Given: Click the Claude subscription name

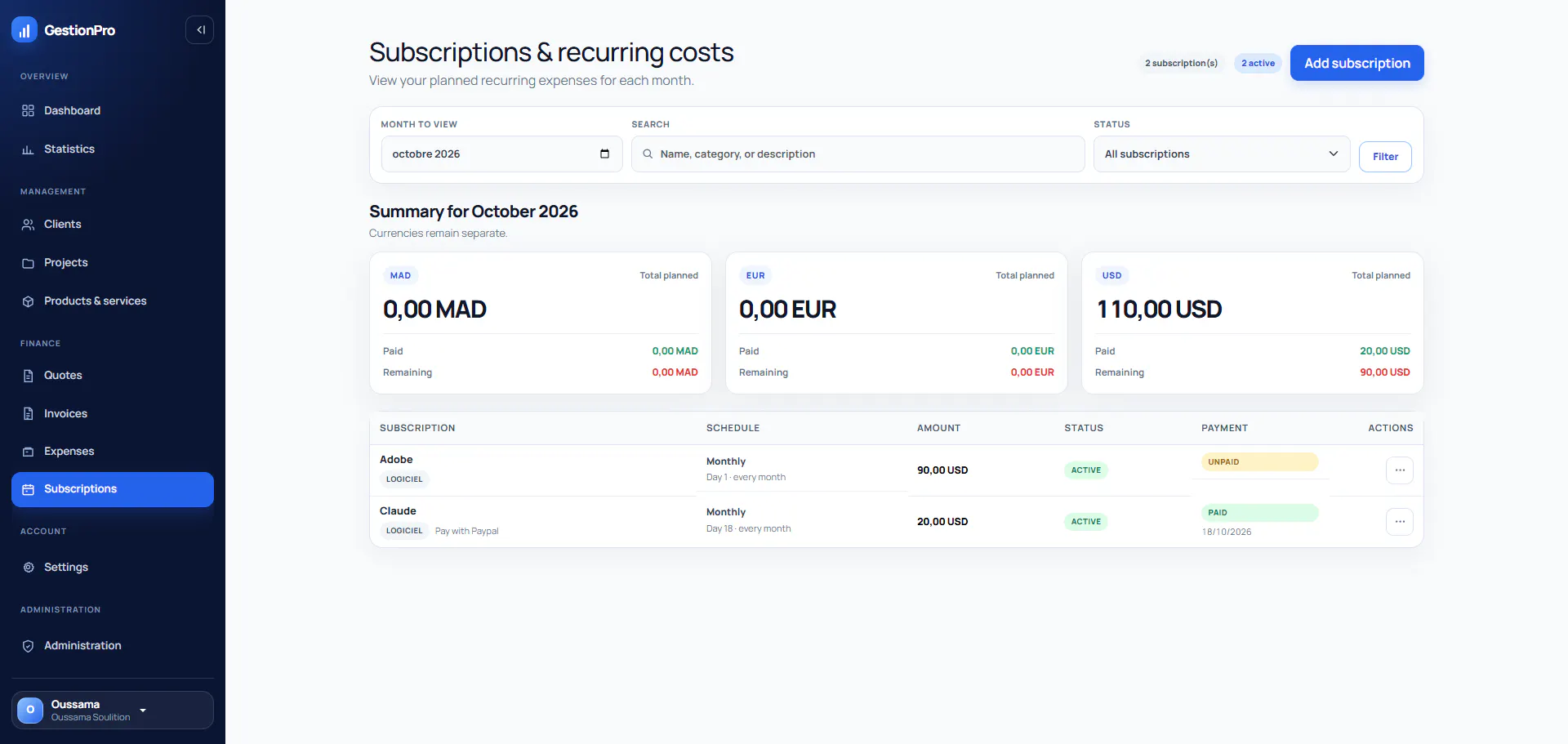Looking at the screenshot, I should (x=398, y=511).
